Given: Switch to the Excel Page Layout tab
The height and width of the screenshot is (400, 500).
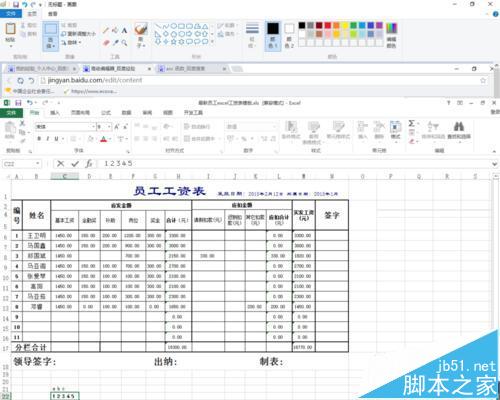Looking at the screenshot, I should (x=80, y=113).
